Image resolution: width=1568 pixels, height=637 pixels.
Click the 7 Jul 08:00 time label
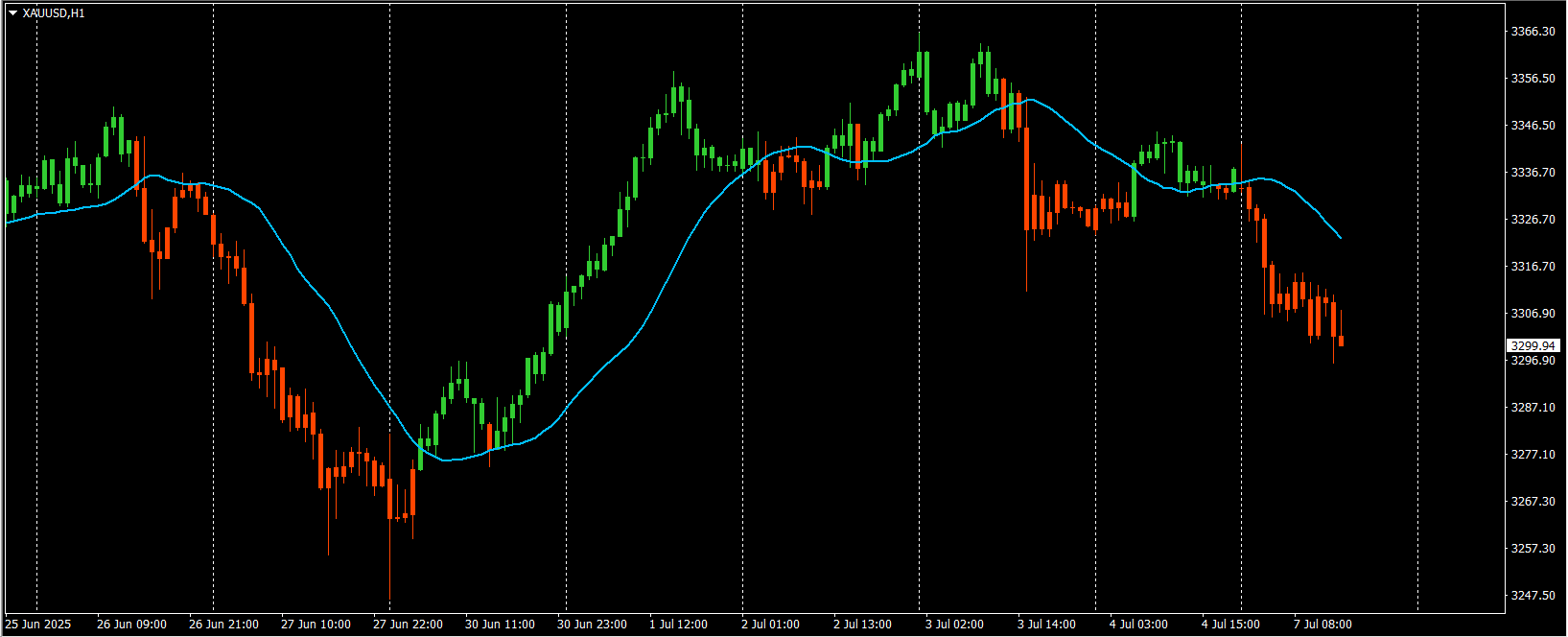pyautogui.click(x=1322, y=625)
